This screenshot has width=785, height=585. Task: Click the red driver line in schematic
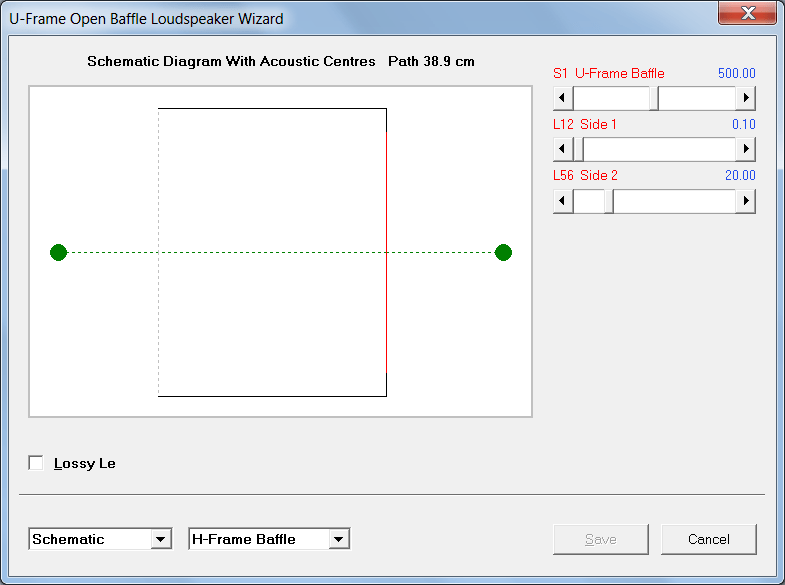386,252
